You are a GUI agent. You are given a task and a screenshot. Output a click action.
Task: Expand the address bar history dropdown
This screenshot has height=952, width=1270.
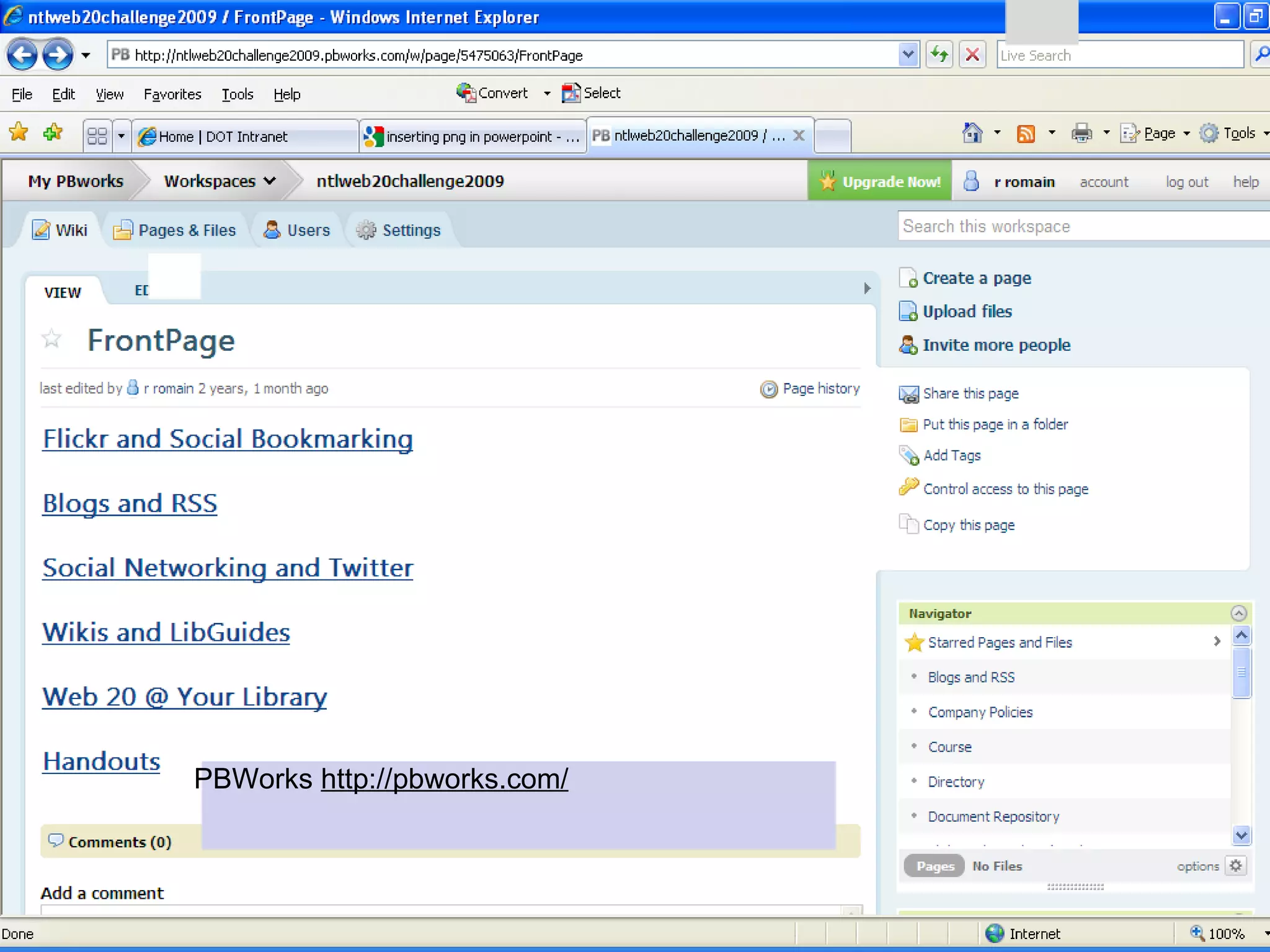pyautogui.click(x=908, y=55)
